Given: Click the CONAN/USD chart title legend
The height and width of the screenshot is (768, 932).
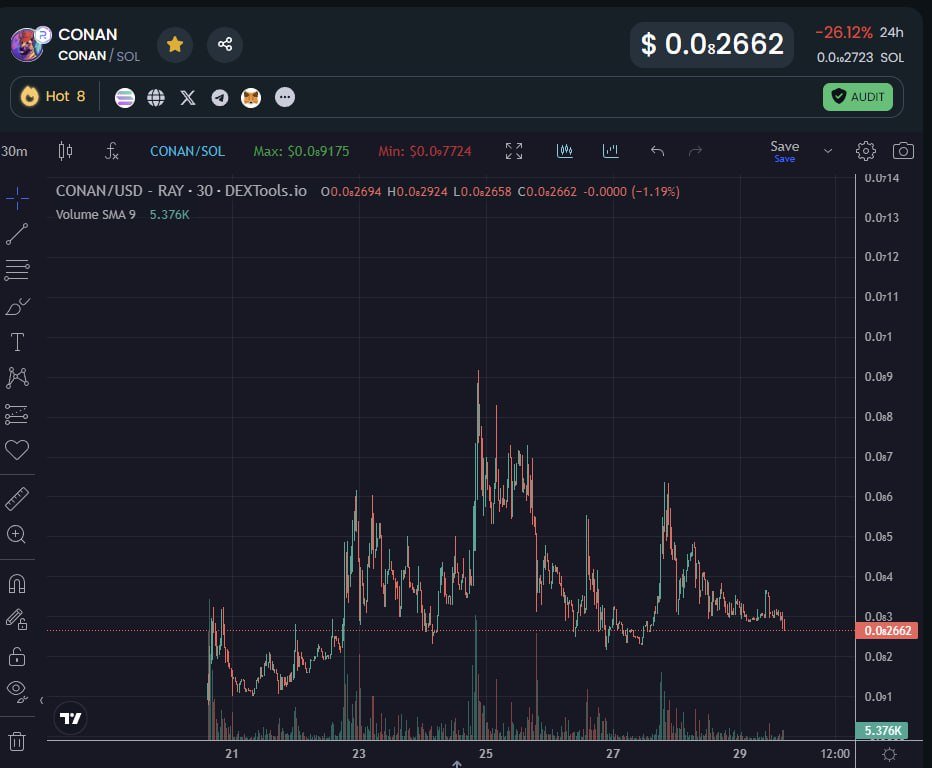Looking at the screenshot, I should tap(181, 191).
